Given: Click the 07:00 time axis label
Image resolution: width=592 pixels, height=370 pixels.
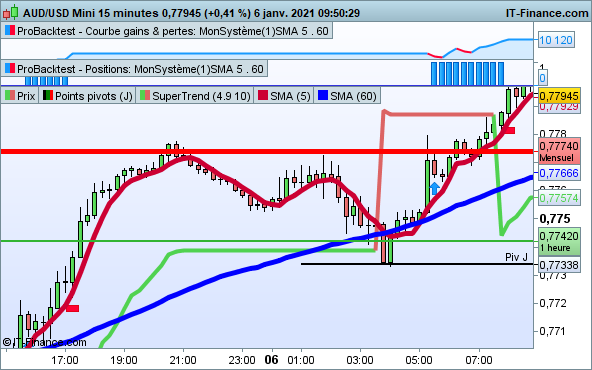Looking at the screenshot, I should pos(479,360).
